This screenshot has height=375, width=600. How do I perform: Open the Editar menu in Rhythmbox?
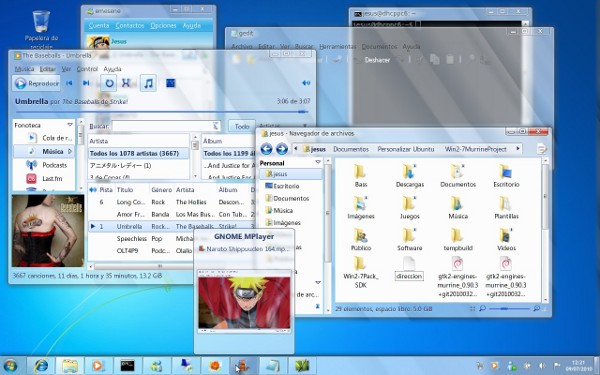(x=47, y=69)
